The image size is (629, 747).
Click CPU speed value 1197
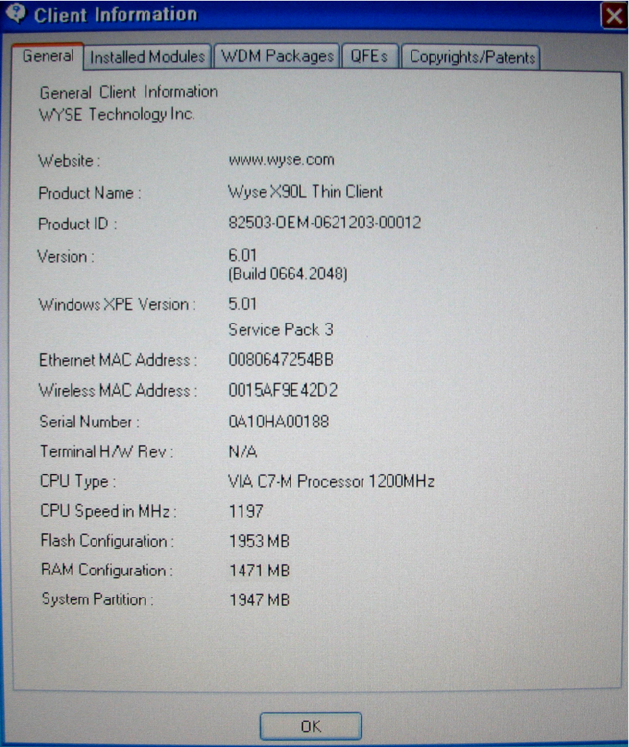pos(246,511)
